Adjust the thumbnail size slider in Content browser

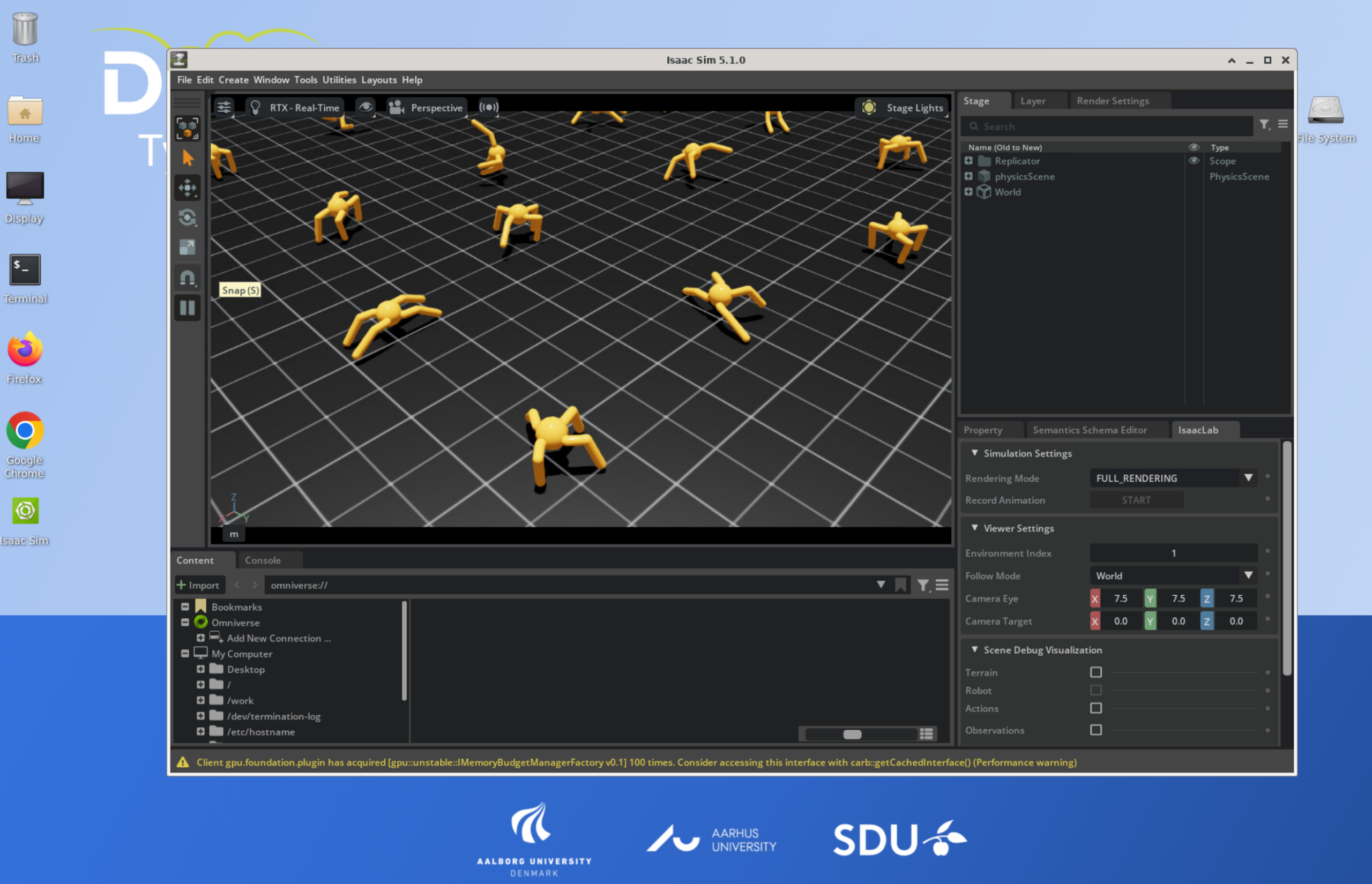pos(852,734)
